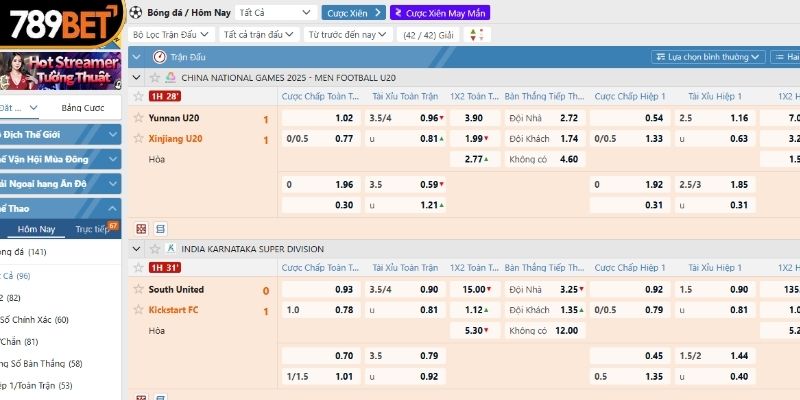Favorite the Yunnan U20 team star

(x=139, y=118)
